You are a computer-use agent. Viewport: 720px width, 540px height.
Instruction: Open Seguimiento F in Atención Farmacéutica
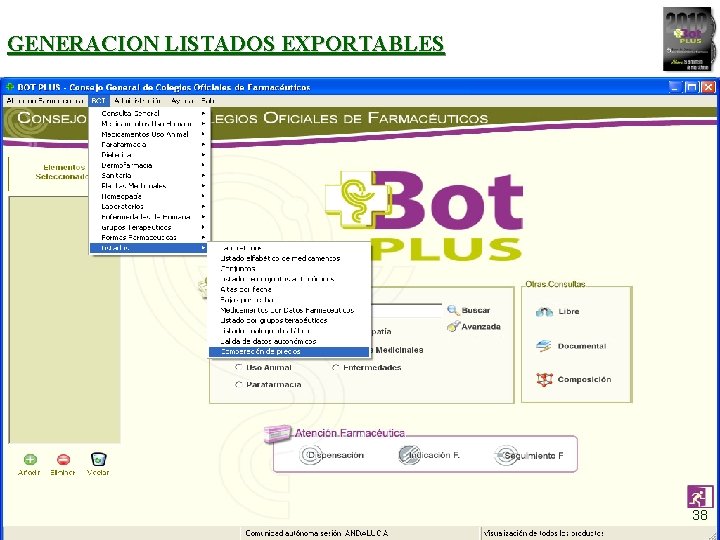point(529,456)
